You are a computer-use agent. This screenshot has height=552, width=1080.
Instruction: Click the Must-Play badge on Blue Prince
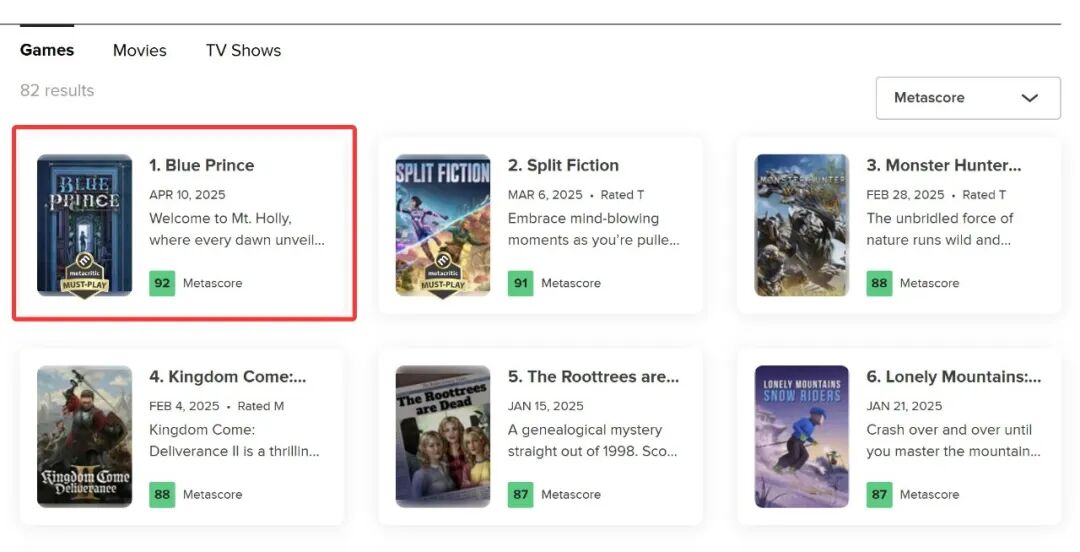coord(84,276)
